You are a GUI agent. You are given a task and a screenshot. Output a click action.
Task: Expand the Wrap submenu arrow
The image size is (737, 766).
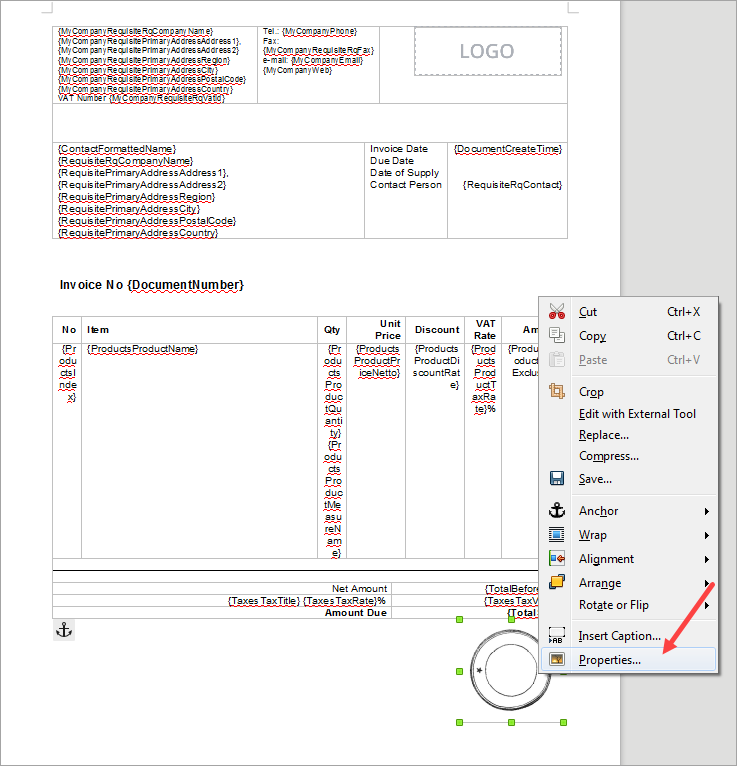point(706,535)
